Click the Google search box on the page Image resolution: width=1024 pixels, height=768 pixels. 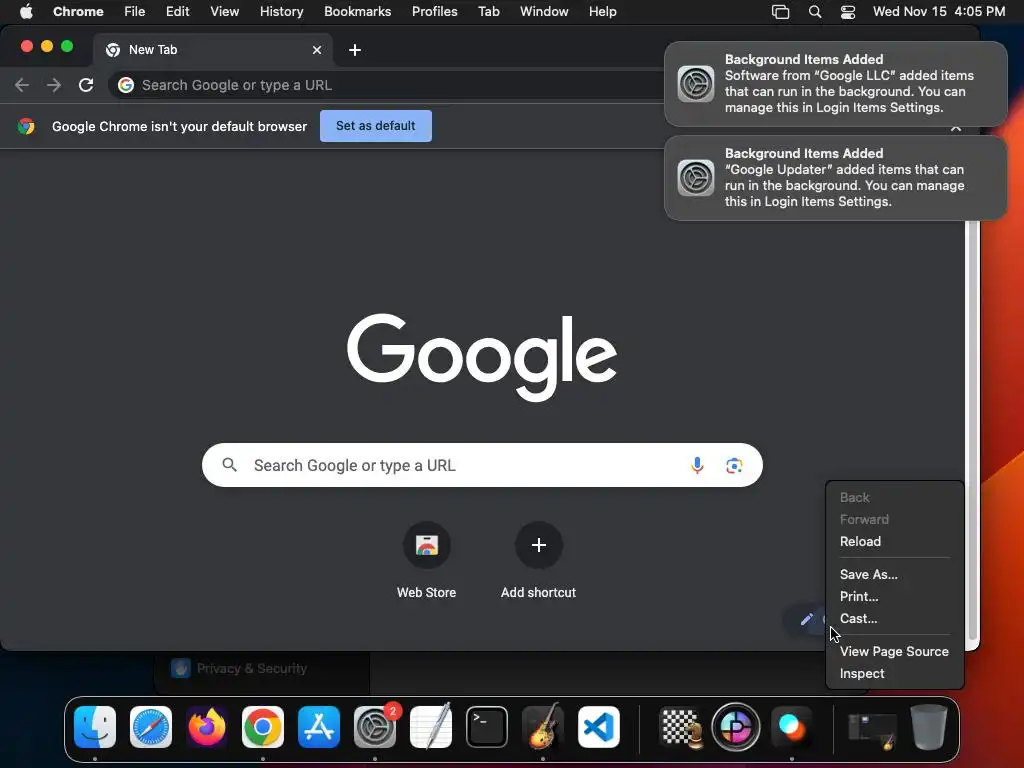click(x=482, y=465)
